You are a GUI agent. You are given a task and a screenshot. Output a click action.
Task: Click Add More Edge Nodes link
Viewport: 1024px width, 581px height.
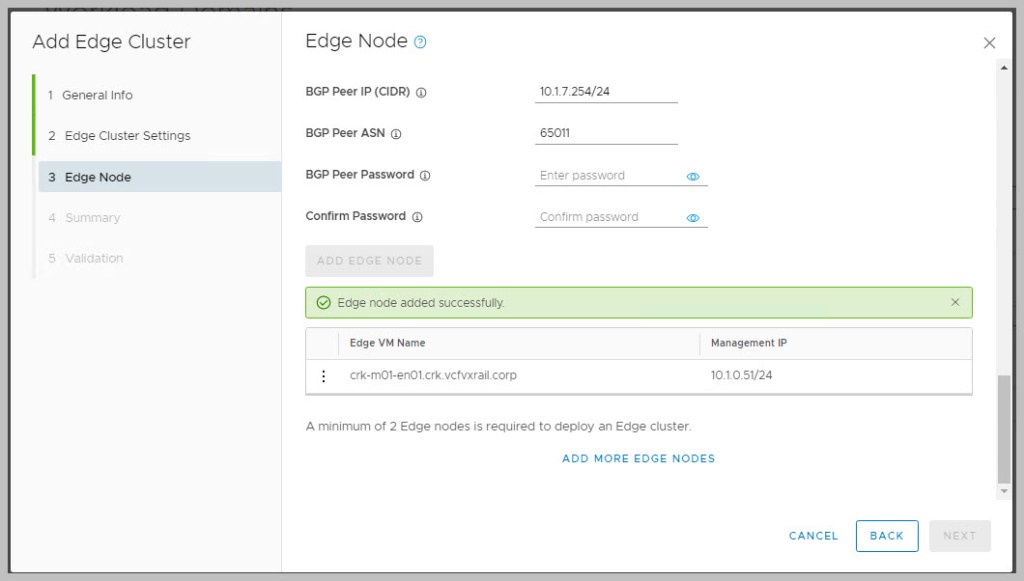638,459
